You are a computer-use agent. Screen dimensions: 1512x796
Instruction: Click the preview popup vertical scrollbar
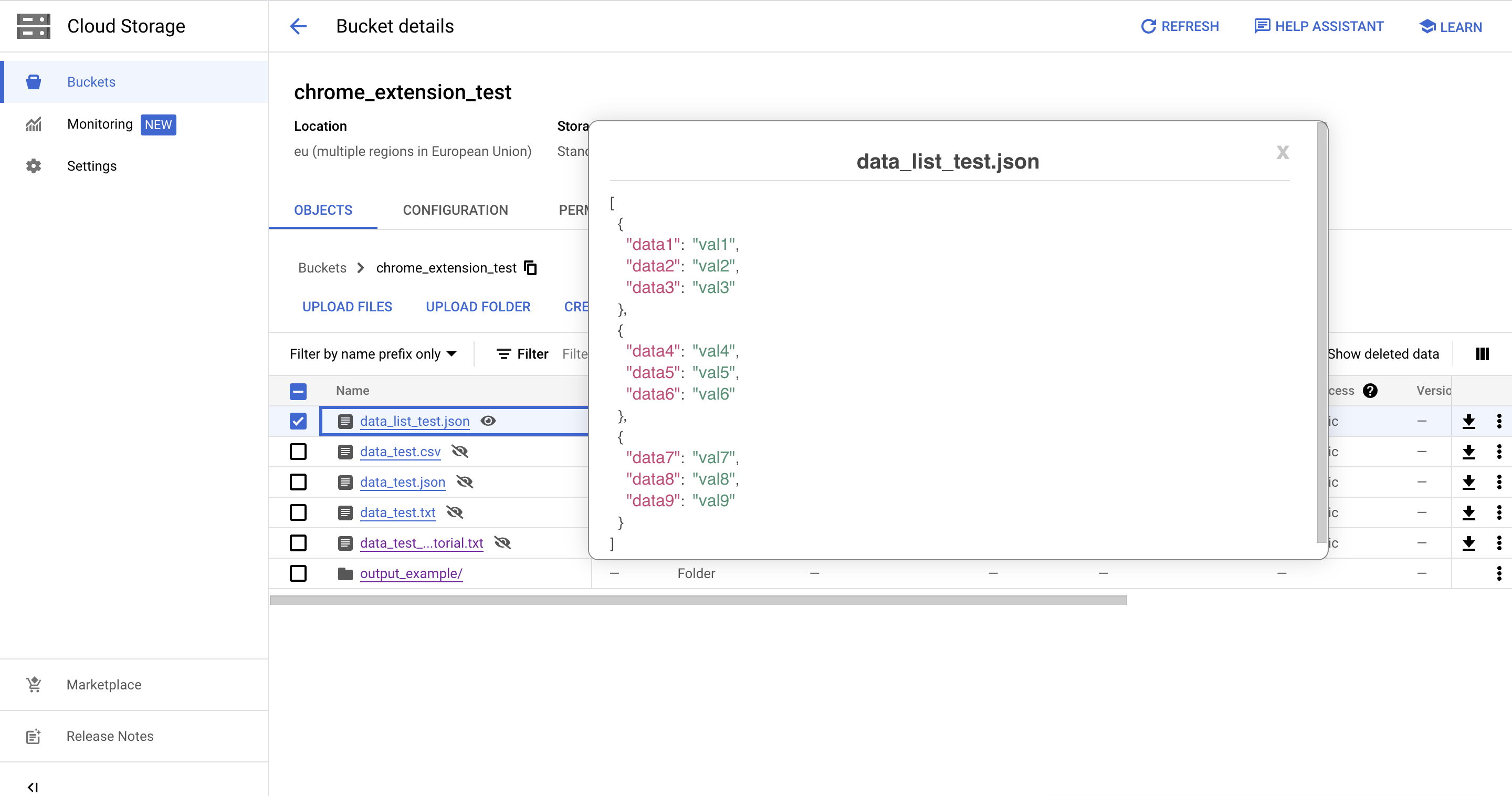tap(1321, 333)
